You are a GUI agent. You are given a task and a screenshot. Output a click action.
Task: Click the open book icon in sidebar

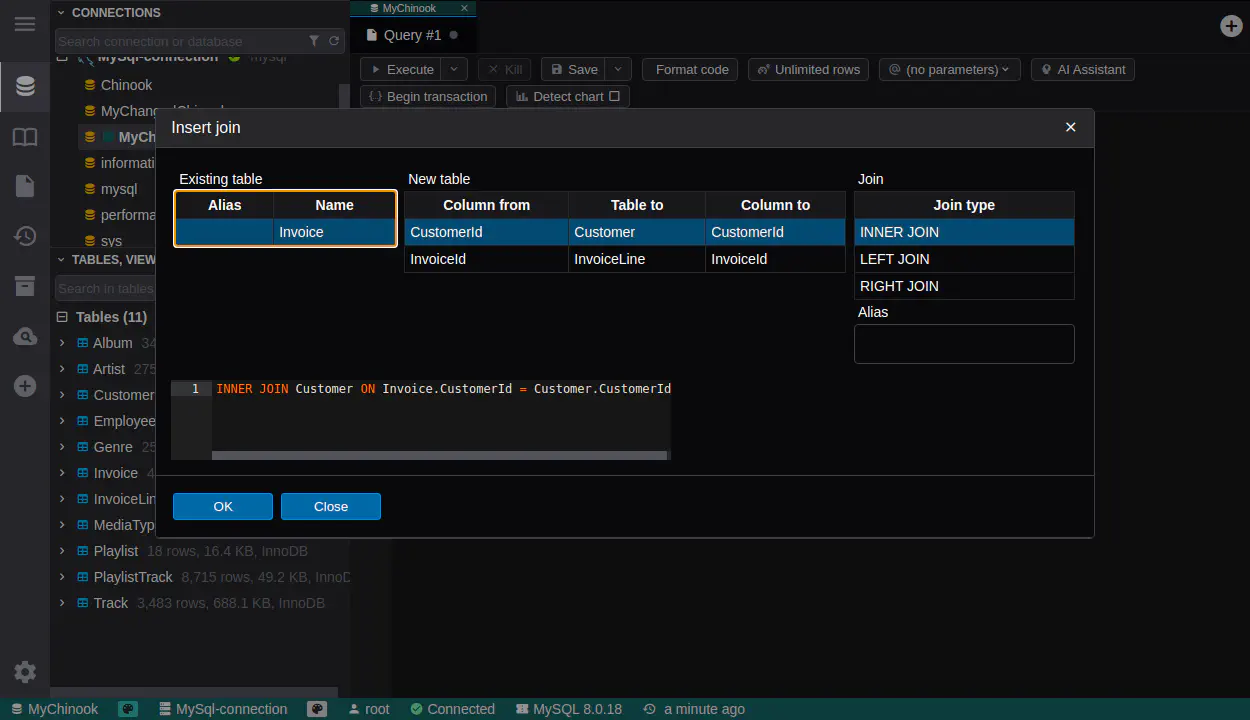pos(25,137)
